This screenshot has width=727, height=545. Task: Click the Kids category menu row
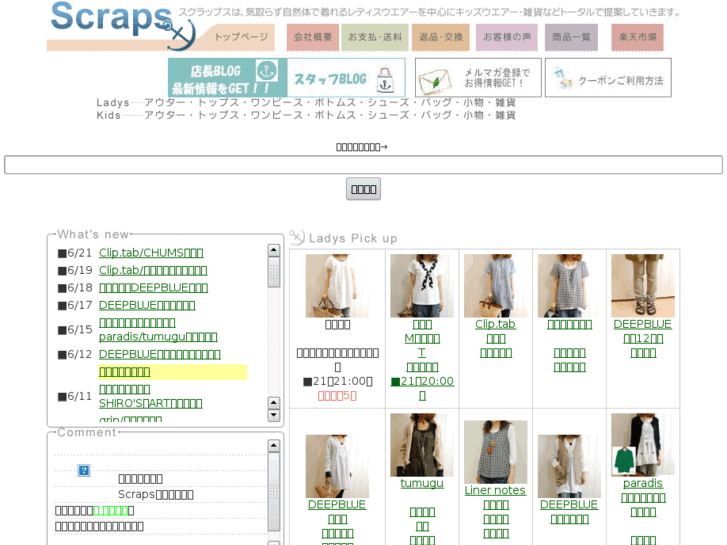306,115
